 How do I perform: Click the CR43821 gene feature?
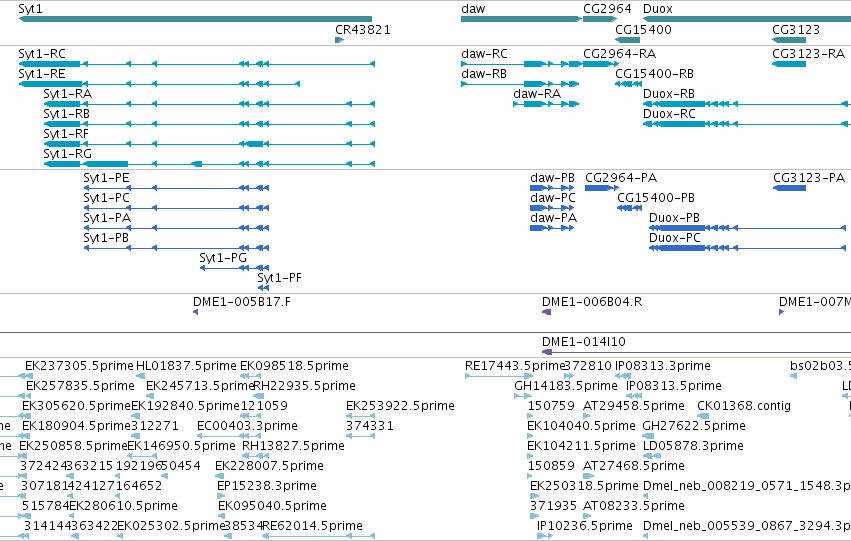tap(340, 40)
